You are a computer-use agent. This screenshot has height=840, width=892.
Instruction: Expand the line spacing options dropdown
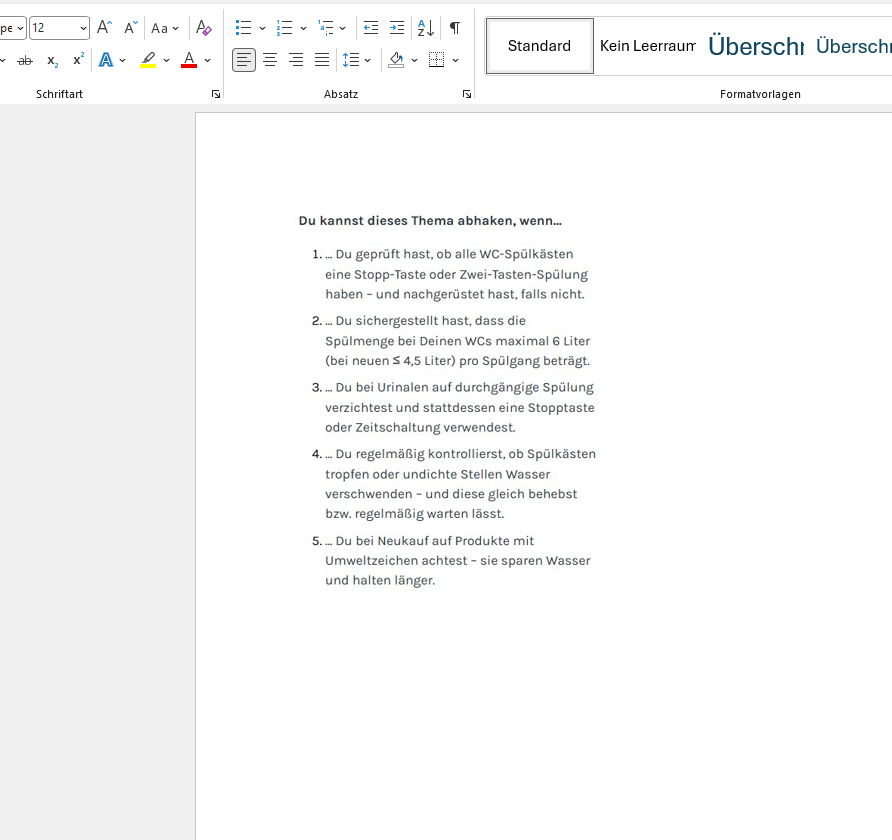[x=367, y=60]
